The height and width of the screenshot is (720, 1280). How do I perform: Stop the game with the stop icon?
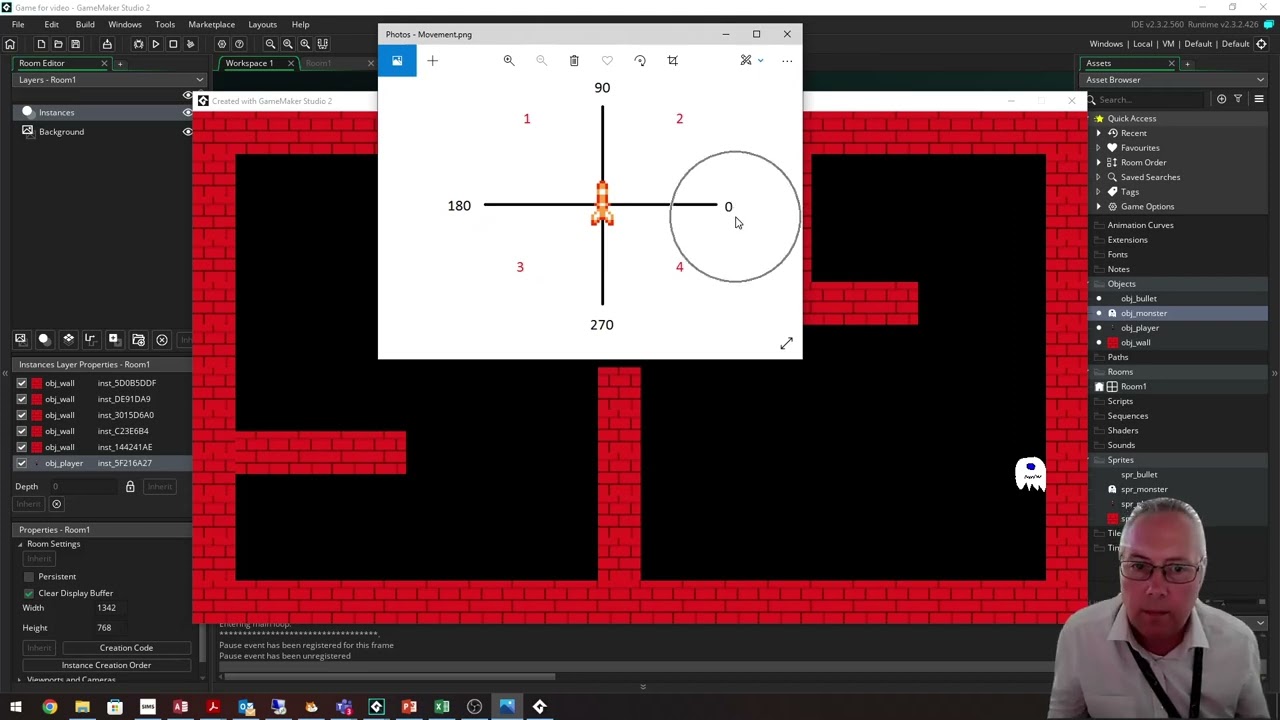point(172,44)
